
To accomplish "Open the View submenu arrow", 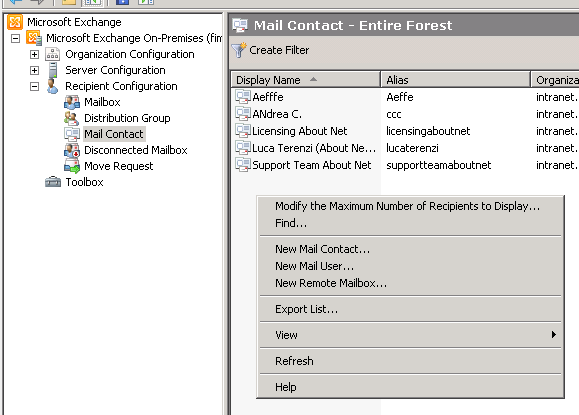I will click(x=554, y=335).
